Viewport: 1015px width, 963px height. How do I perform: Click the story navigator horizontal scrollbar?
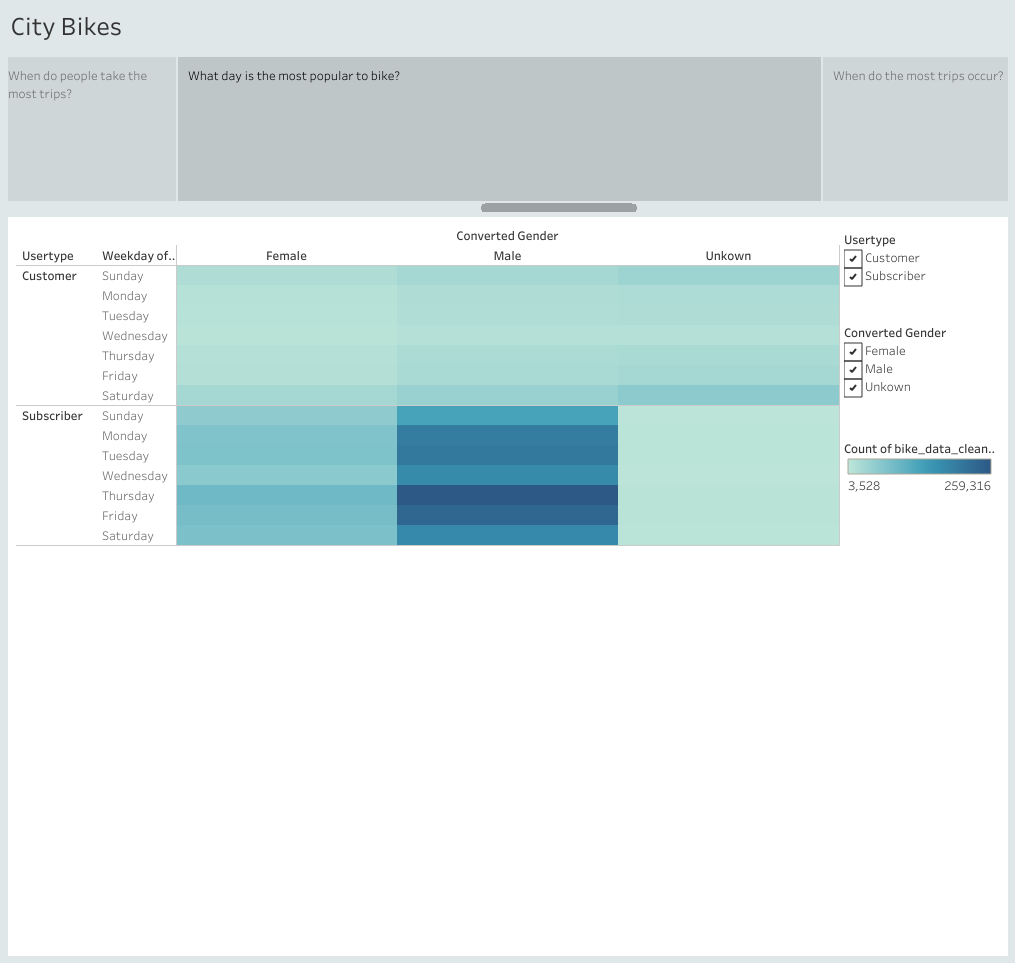559,208
